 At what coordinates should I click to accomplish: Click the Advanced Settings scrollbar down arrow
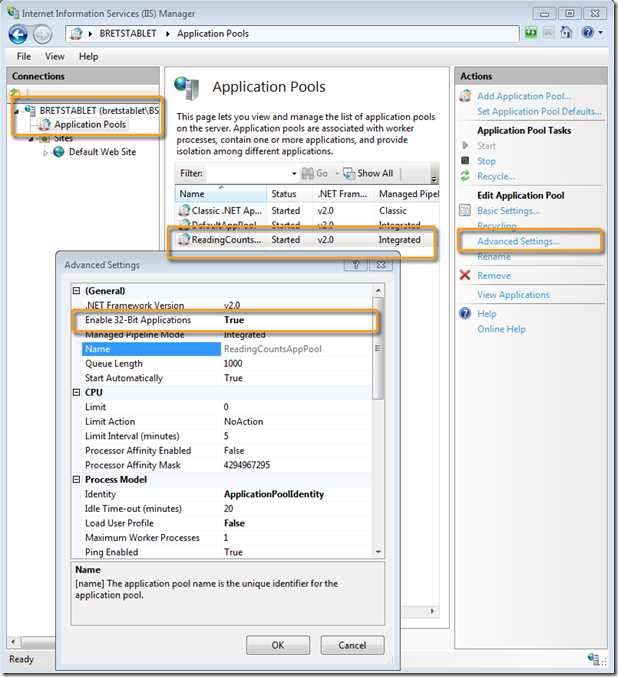coord(378,552)
